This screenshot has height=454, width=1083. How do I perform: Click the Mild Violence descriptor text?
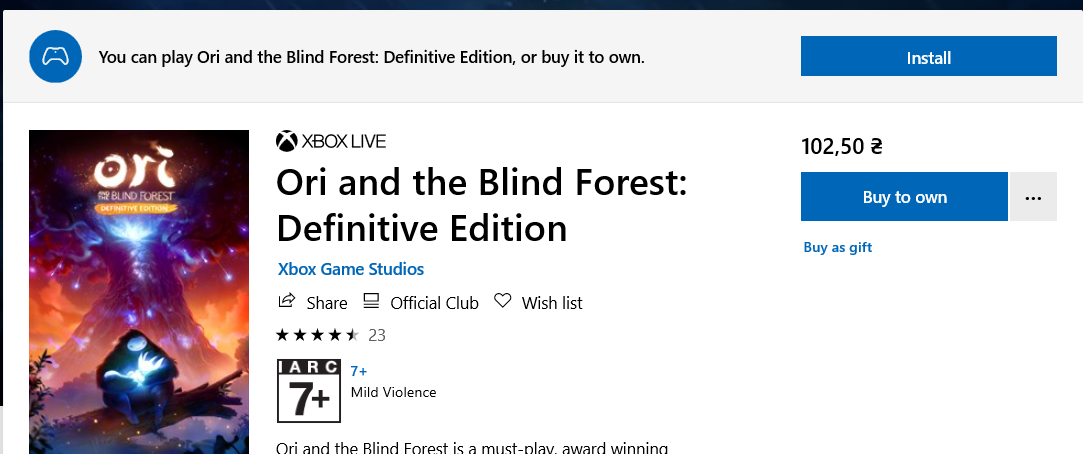coord(393,392)
